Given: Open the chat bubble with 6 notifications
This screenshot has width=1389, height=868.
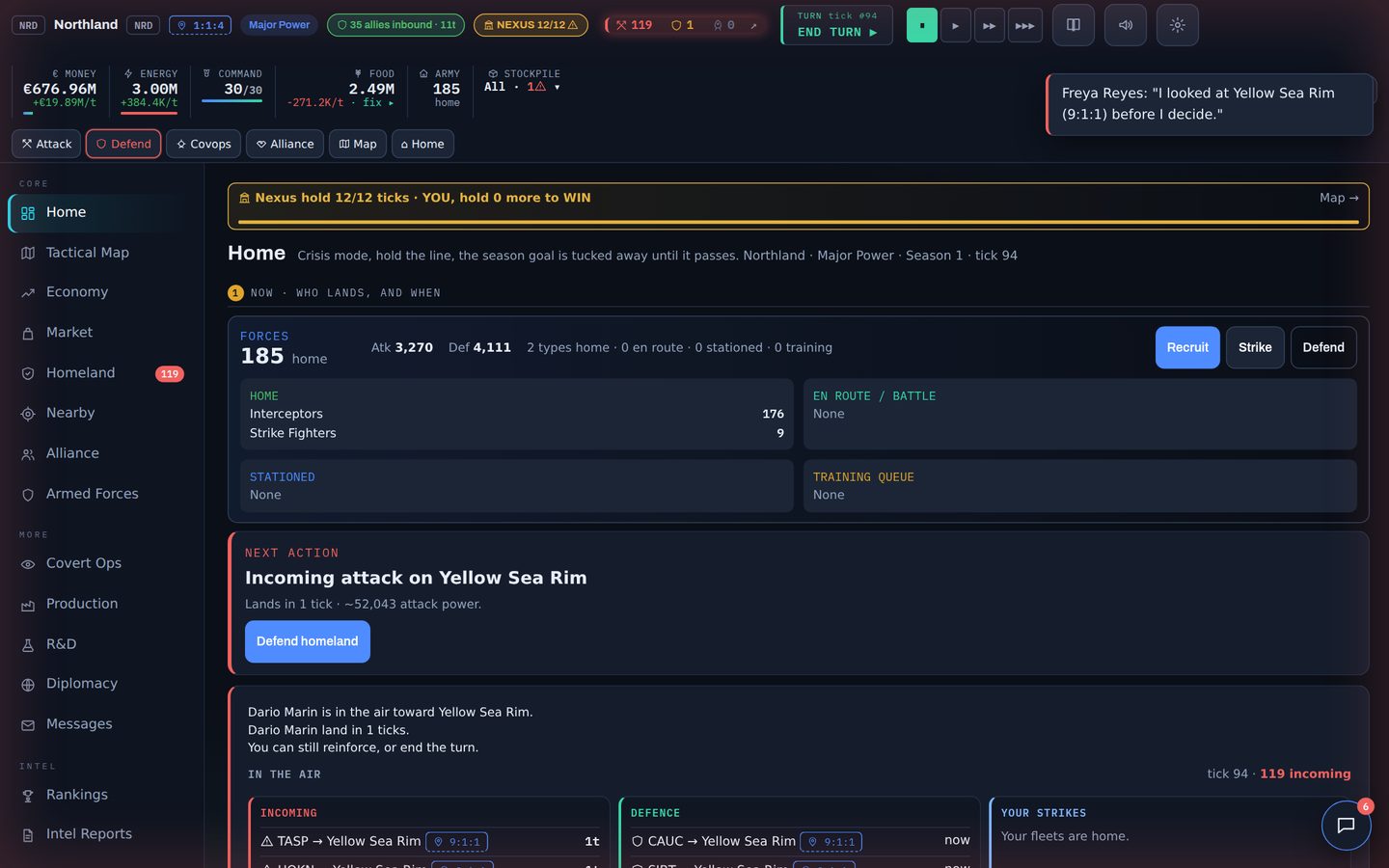Looking at the screenshot, I should [1346, 826].
